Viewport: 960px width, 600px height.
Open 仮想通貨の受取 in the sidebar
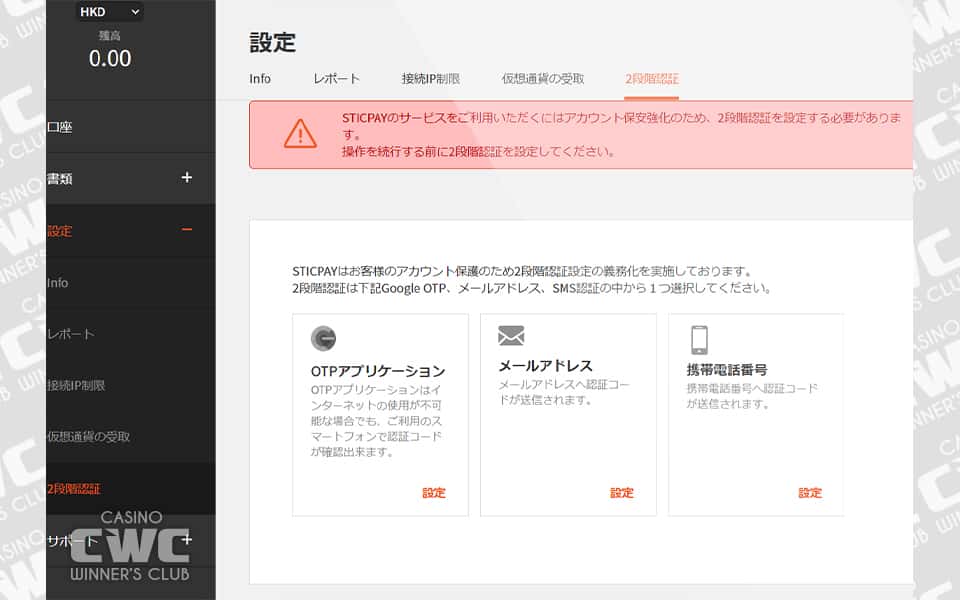click(89, 437)
